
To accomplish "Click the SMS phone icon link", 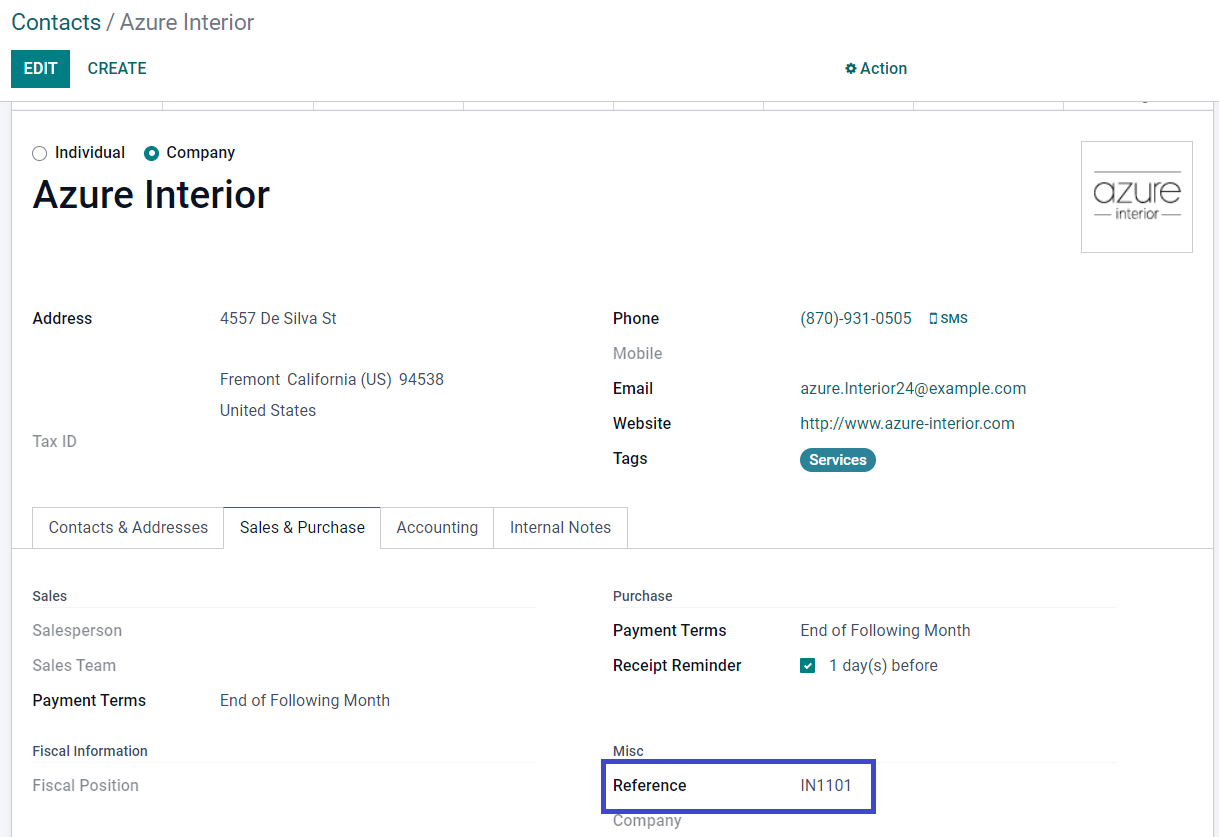I will coord(948,319).
